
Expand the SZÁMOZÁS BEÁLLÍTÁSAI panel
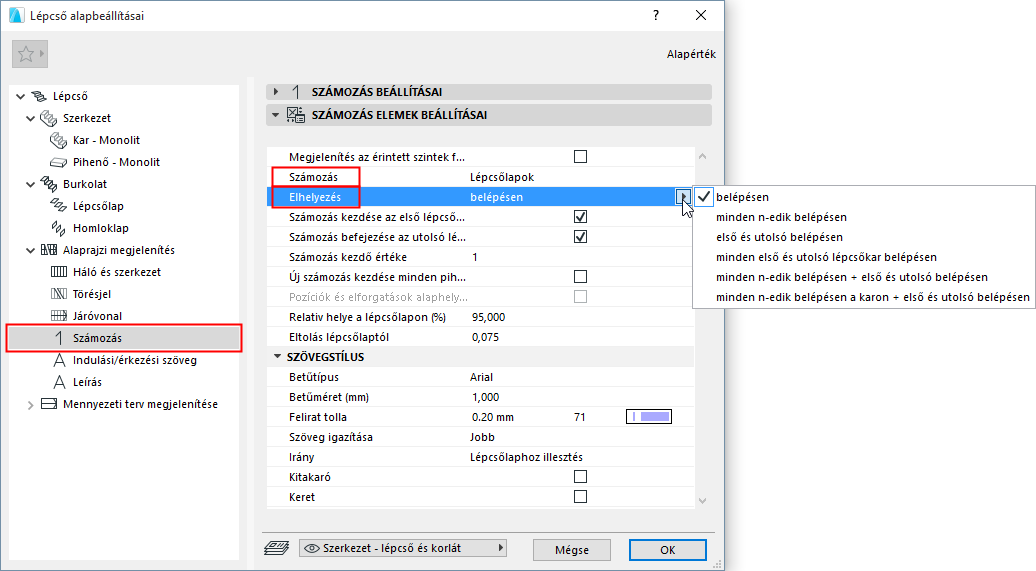276,92
